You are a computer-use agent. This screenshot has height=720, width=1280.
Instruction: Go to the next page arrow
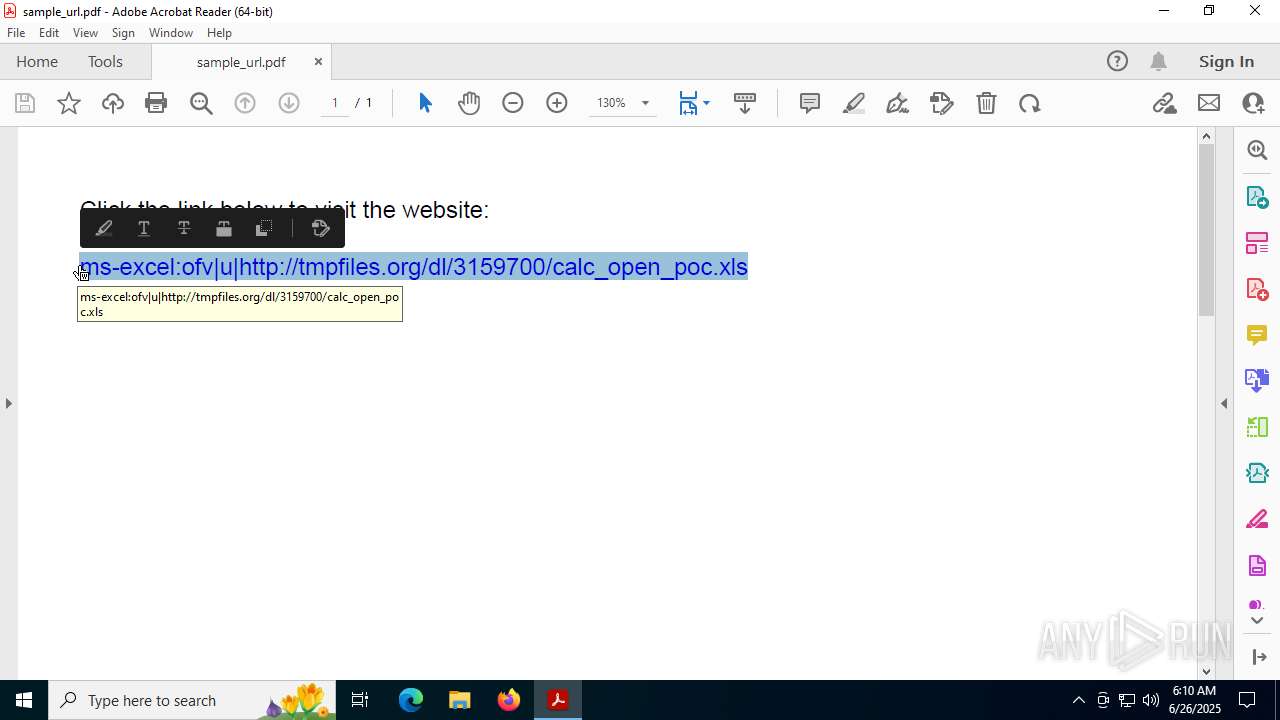point(289,103)
